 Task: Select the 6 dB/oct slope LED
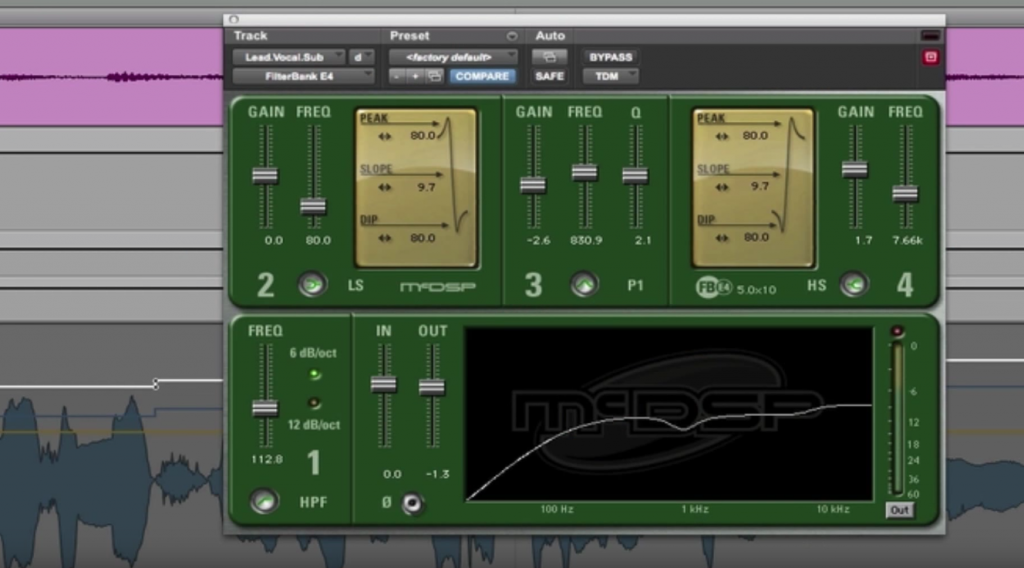(315, 375)
